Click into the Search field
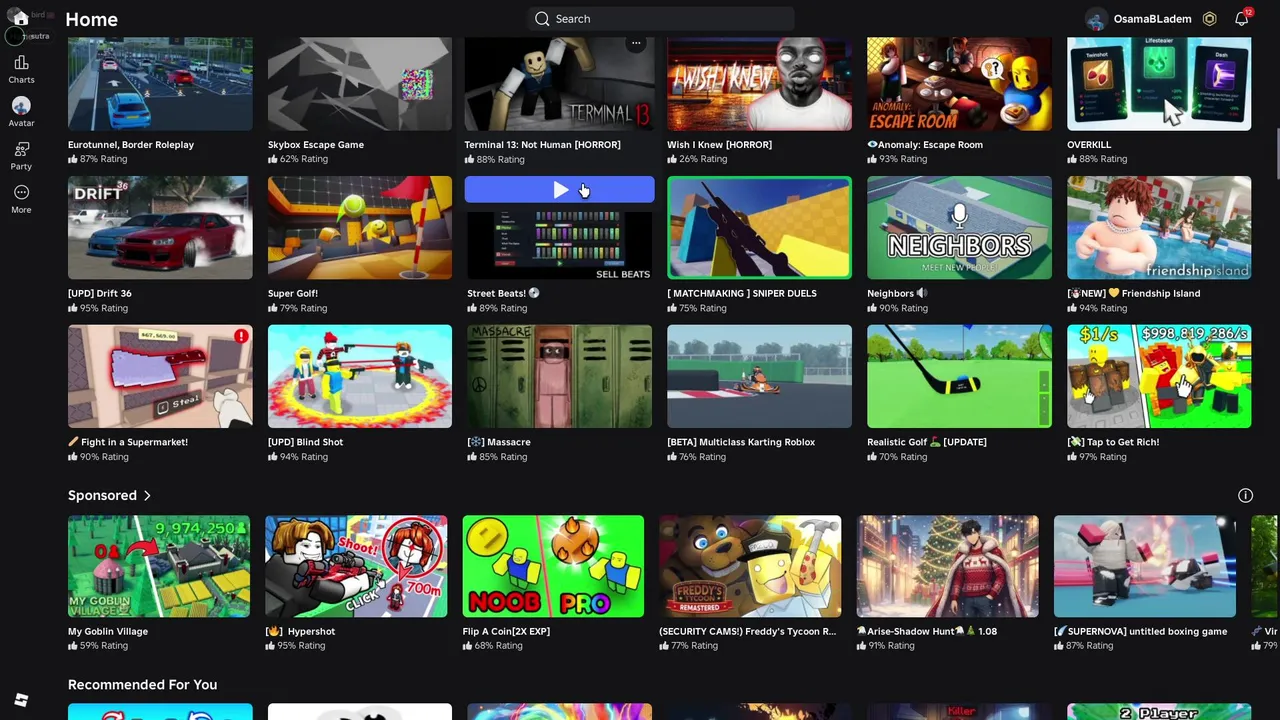This screenshot has height=720, width=1280. click(x=660, y=19)
